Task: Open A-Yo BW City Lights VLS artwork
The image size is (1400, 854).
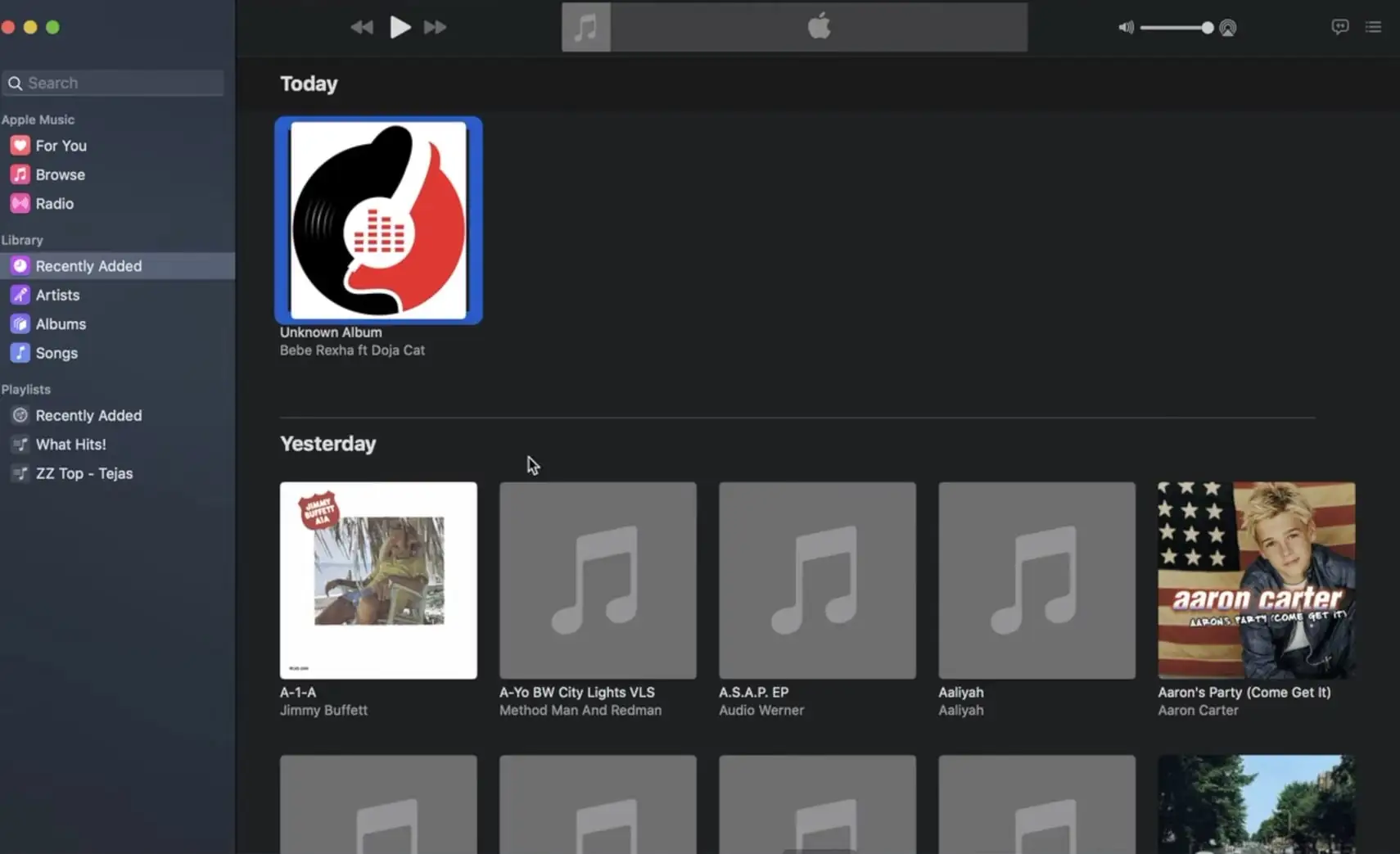Action: click(x=598, y=581)
